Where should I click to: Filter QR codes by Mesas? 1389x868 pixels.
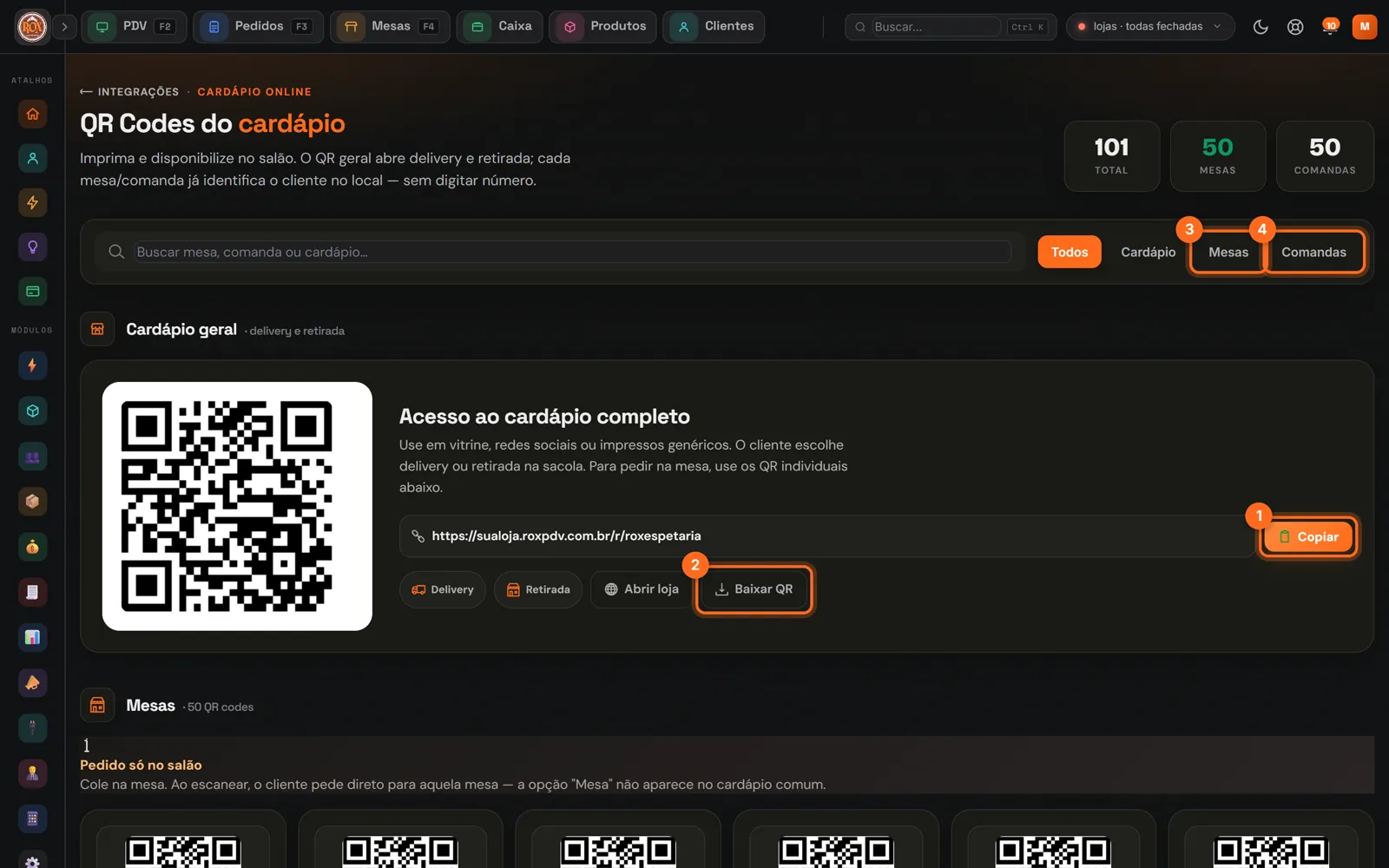click(1228, 252)
